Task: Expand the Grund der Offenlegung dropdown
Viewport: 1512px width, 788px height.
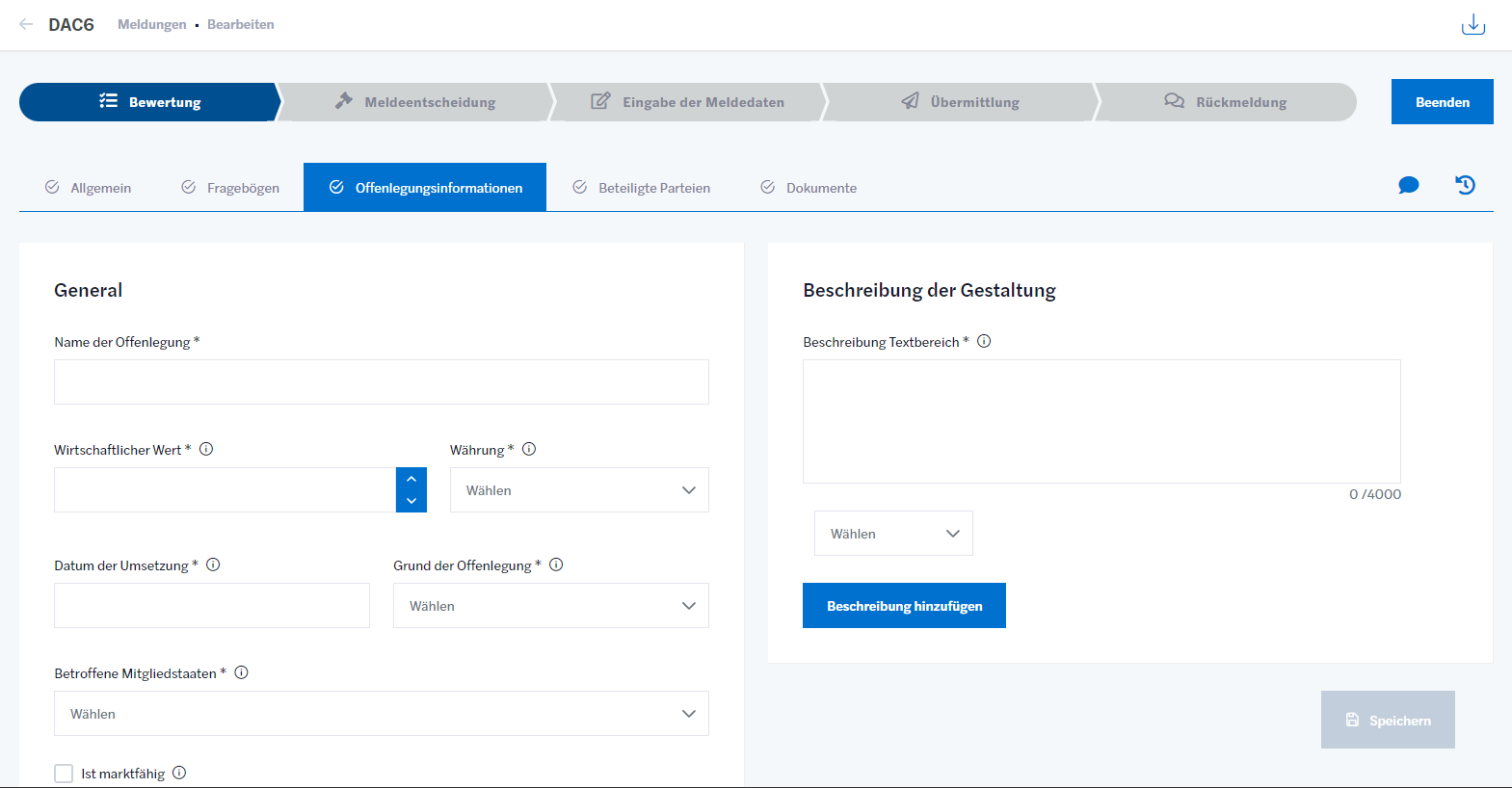Action: tap(550, 606)
